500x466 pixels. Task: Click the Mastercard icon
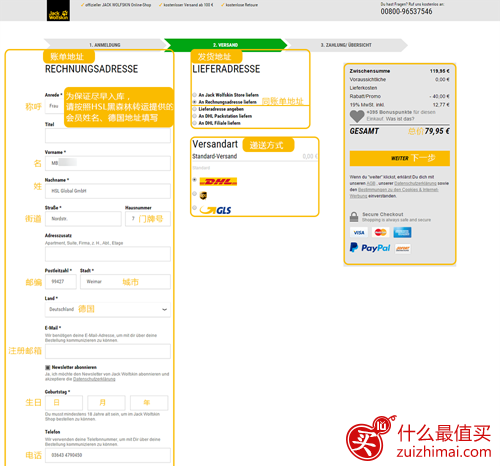(x=380, y=232)
